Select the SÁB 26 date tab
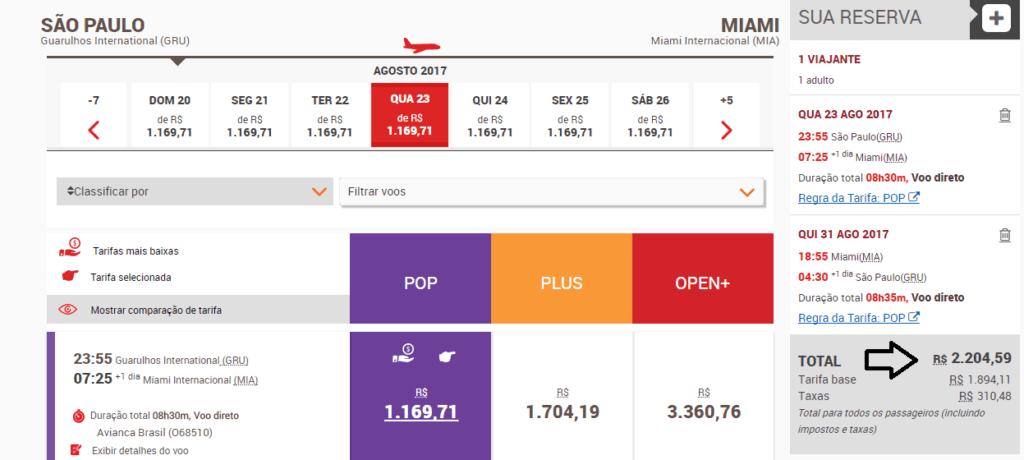The width and height of the screenshot is (1024, 460). coord(650,115)
